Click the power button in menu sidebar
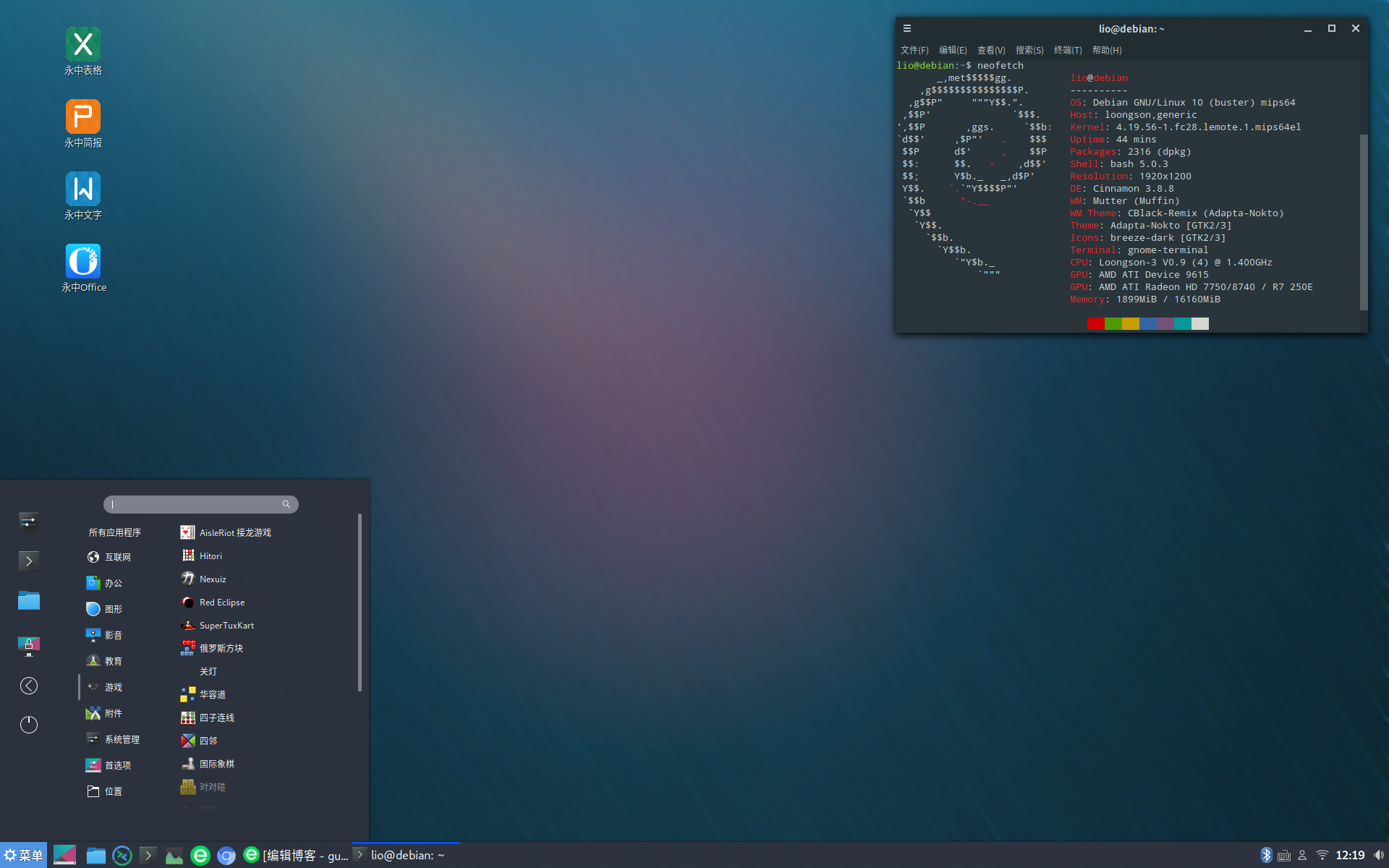This screenshot has width=1389, height=868. [x=29, y=724]
